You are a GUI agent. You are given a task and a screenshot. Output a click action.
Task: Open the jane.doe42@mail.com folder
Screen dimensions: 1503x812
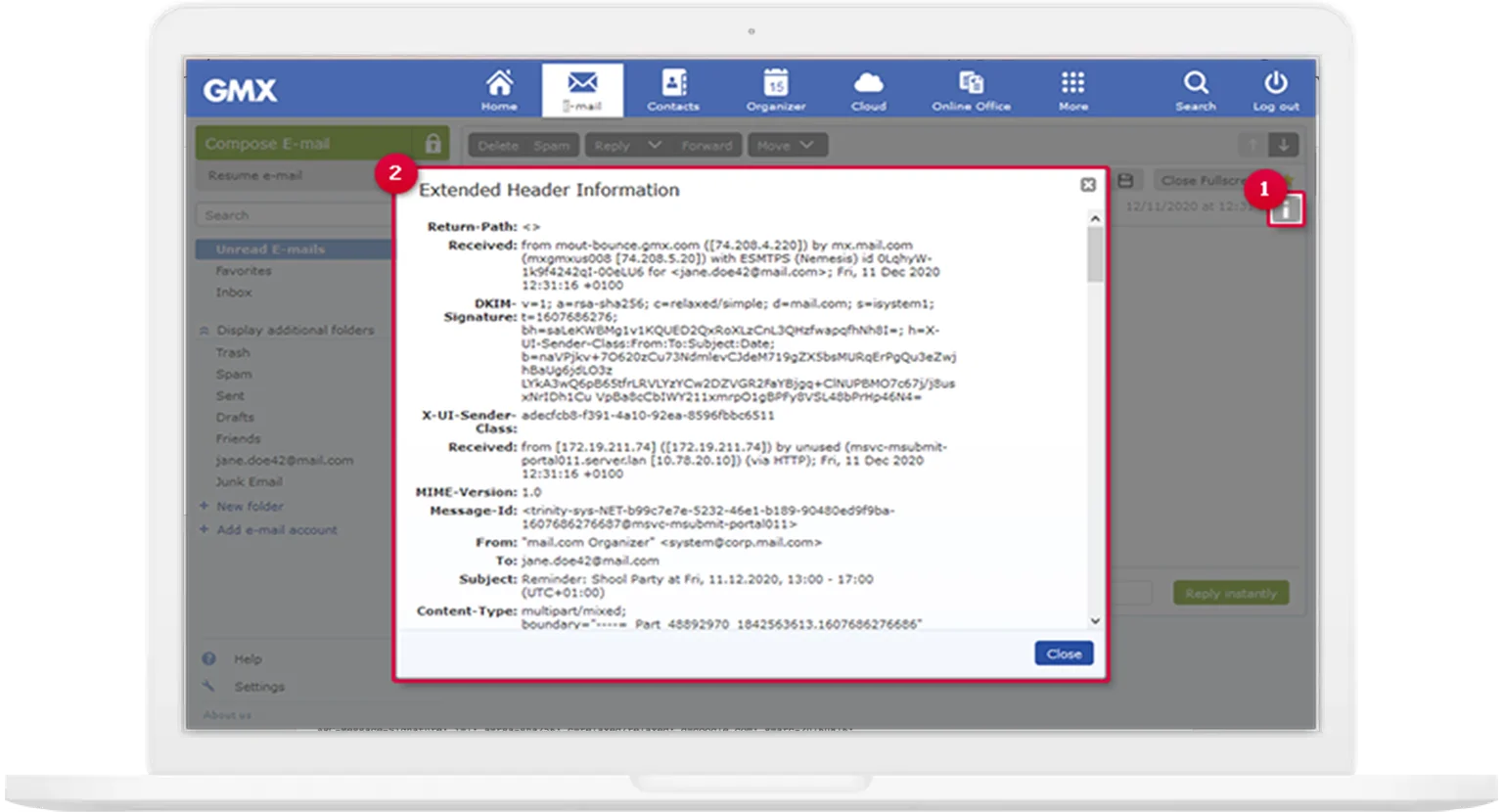click(285, 460)
